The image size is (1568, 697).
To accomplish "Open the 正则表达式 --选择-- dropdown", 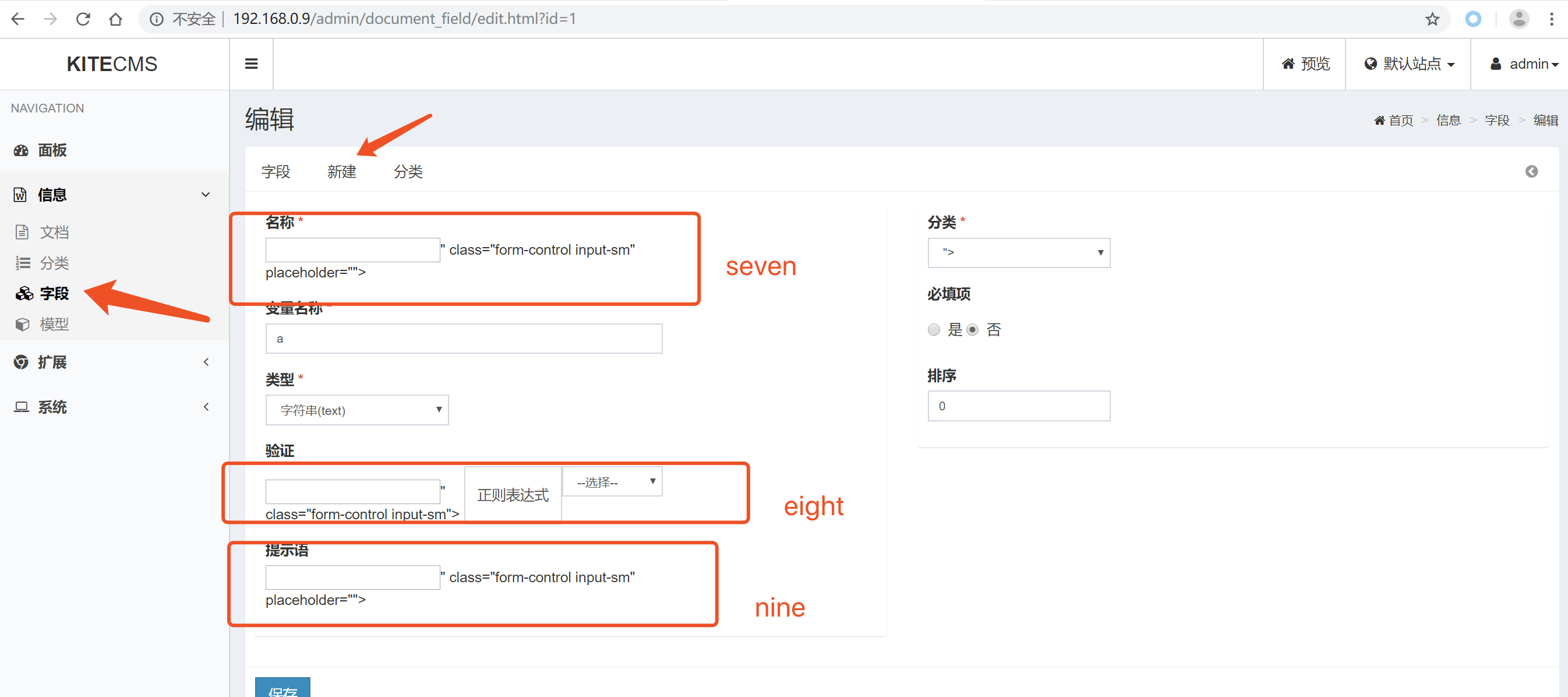I will [x=612, y=482].
